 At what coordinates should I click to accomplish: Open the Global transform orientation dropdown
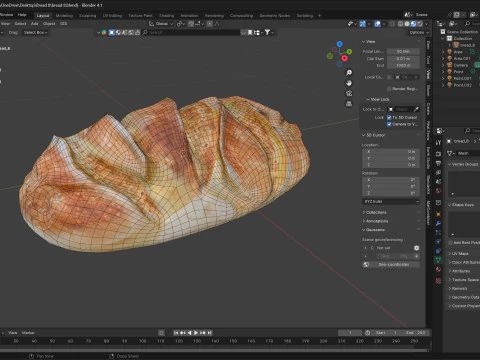pos(161,24)
